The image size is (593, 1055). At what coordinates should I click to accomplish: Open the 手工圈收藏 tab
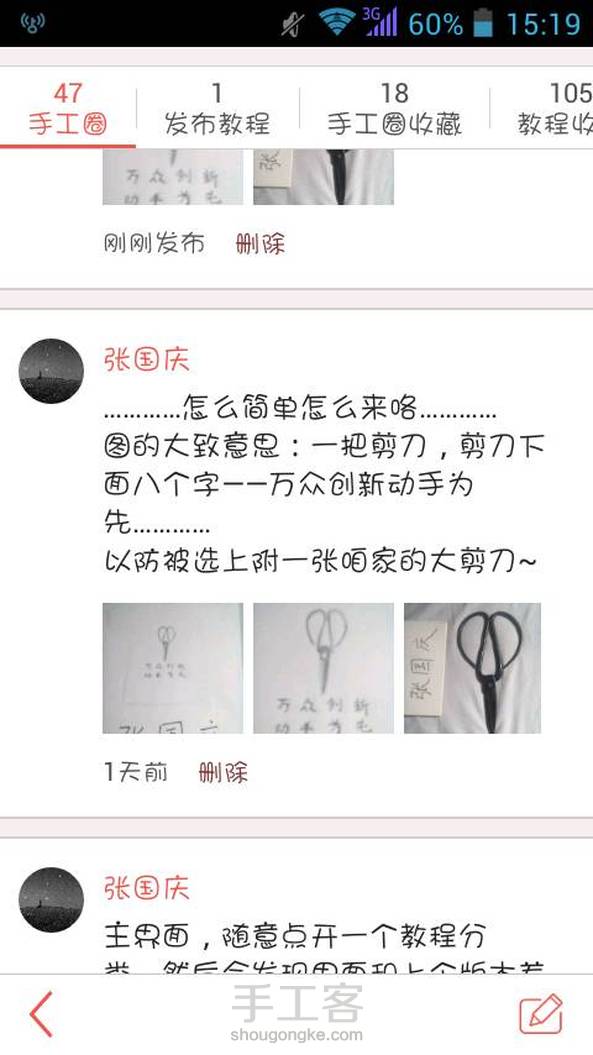click(x=394, y=108)
